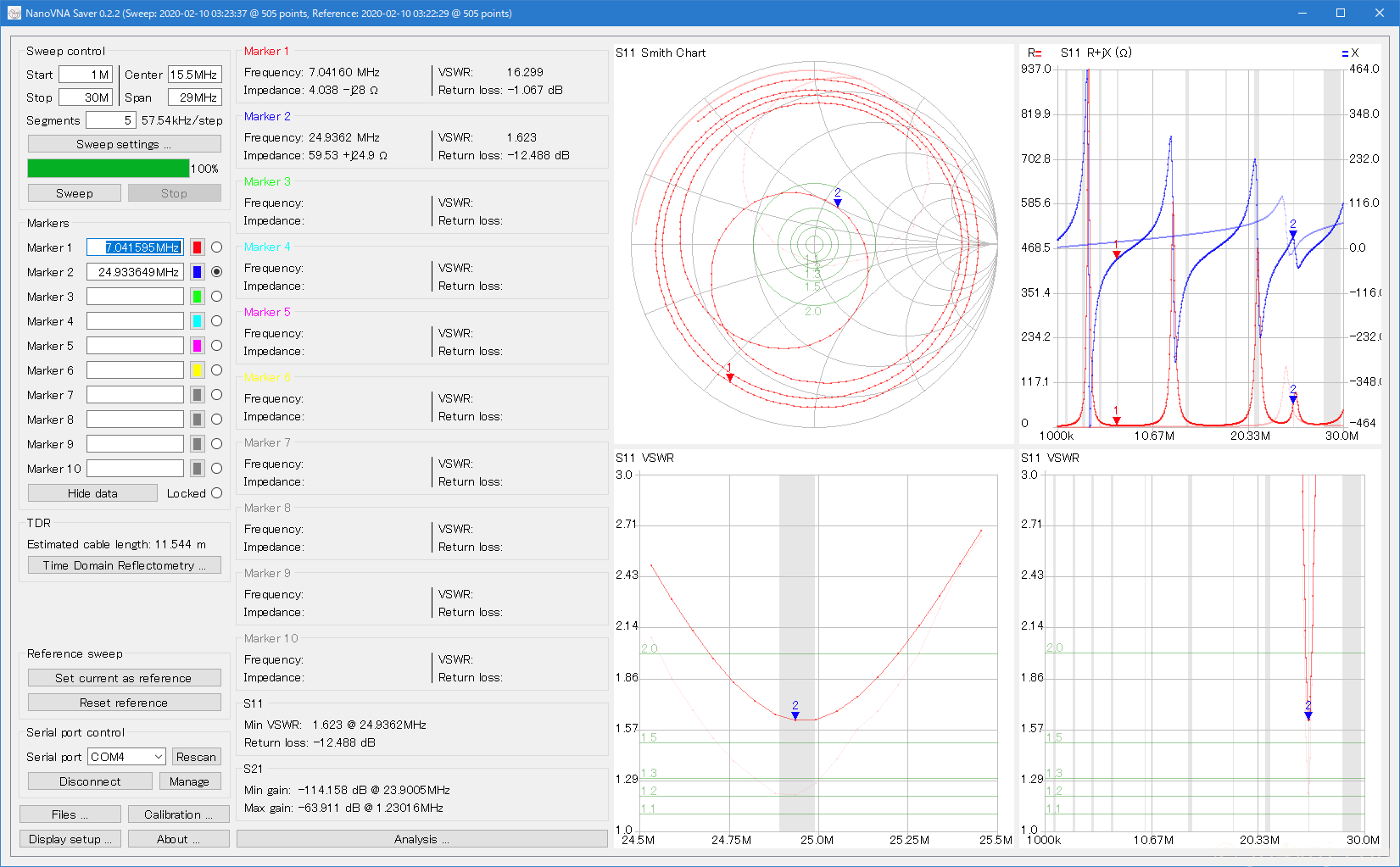Click Estimated cable length text
This screenshot has height=867, width=1400.
pyautogui.click(x=116, y=544)
